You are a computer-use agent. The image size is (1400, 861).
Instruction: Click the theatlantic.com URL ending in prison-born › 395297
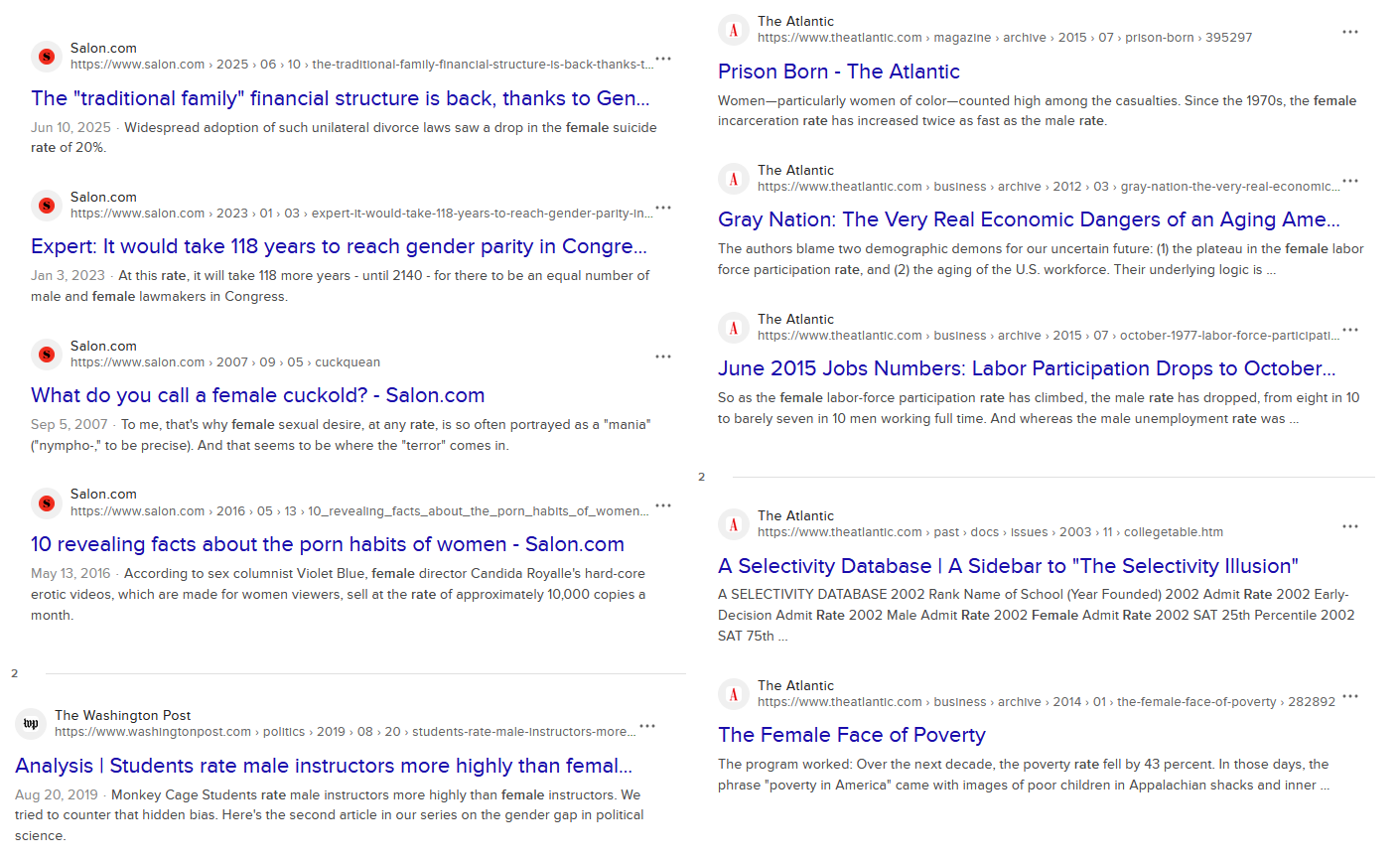point(1005,38)
